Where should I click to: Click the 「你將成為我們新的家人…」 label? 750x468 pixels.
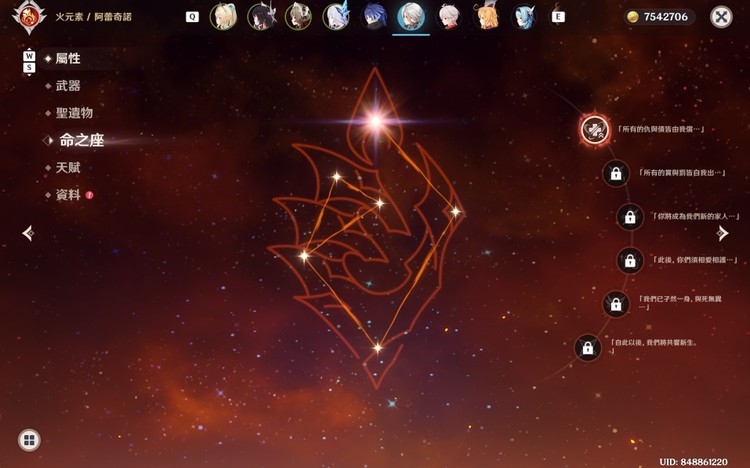[x=696, y=216]
